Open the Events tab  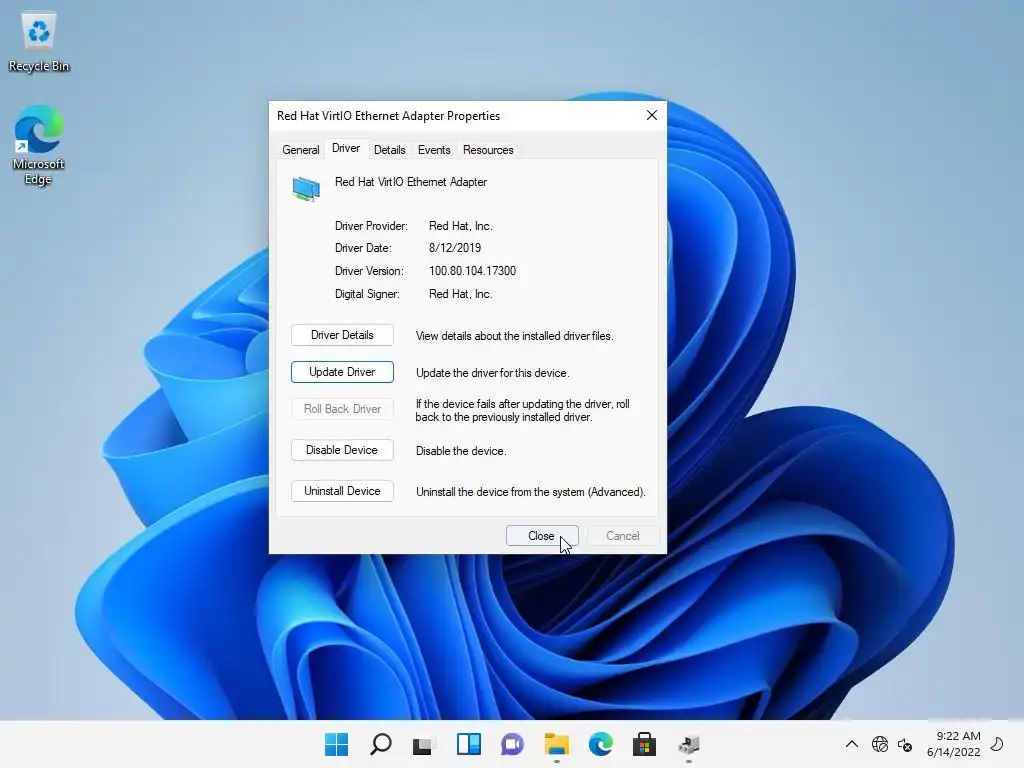click(434, 150)
